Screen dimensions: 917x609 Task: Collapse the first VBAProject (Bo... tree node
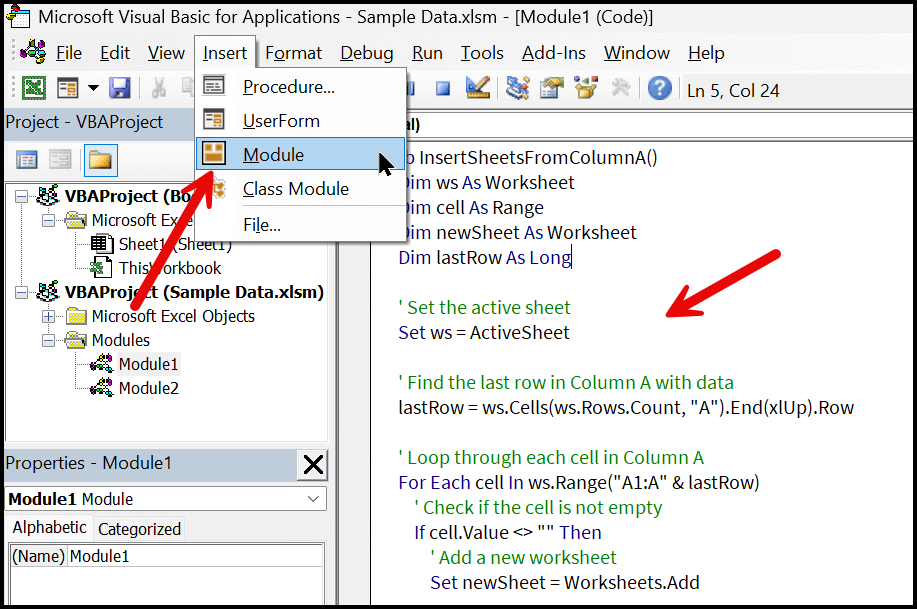pyautogui.click(x=22, y=197)
